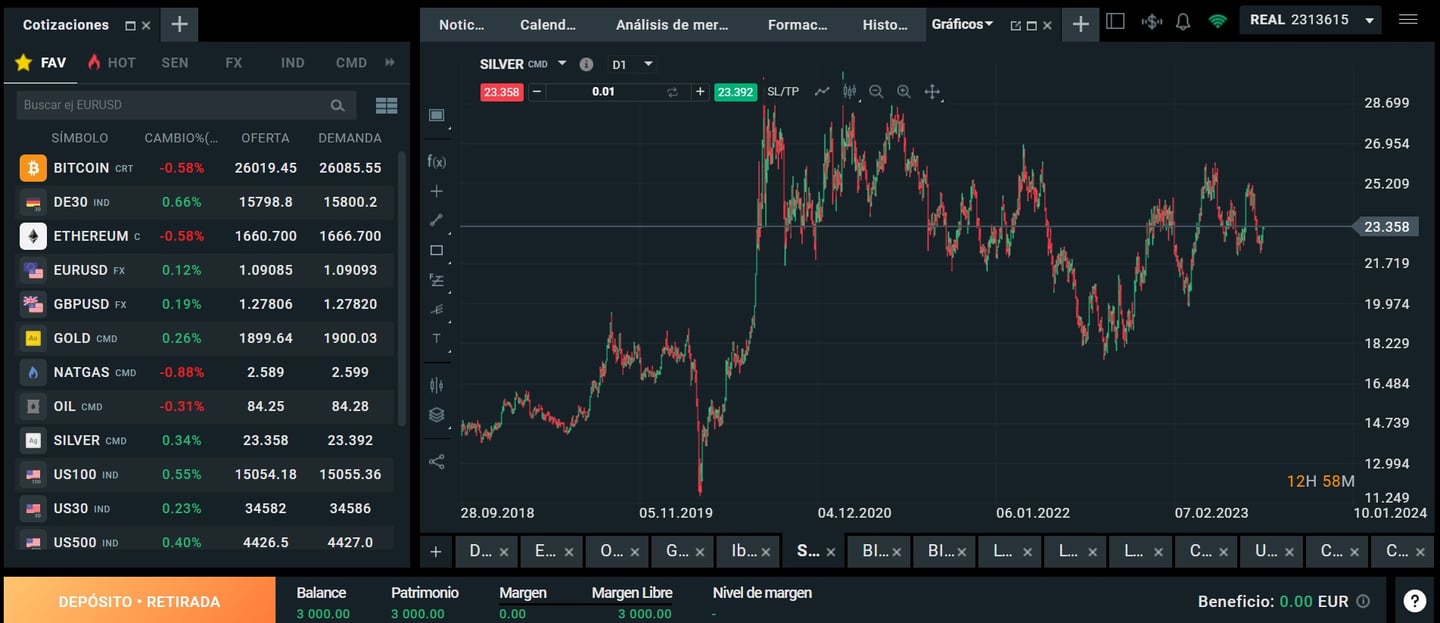Click the green 23.392 buy price button
1440x623 pixels.
click(735, 92)
